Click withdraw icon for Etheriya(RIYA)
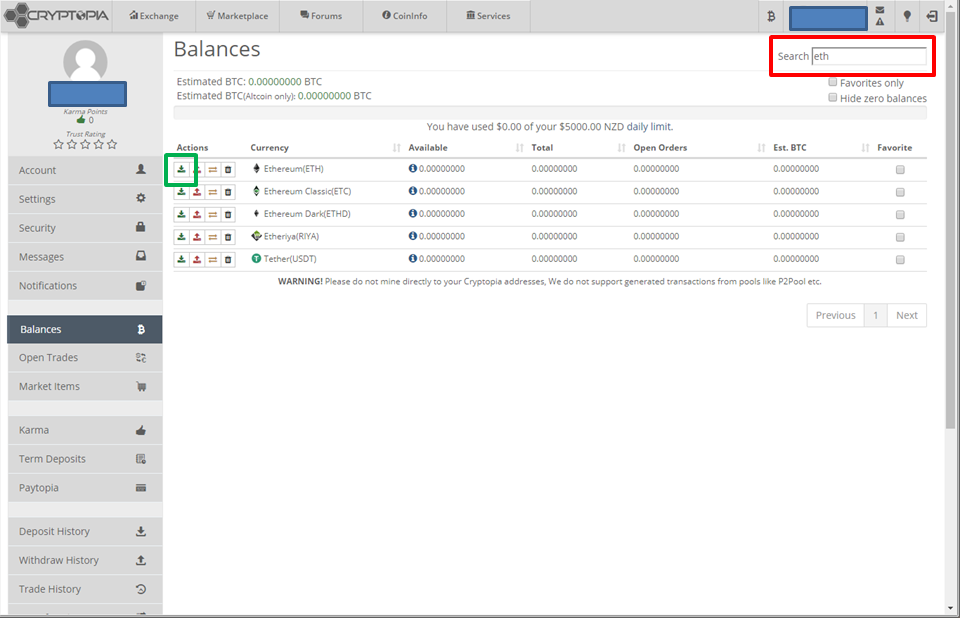Image resolution: width=960 pixels, height=618 pixels. click(197, 237)
